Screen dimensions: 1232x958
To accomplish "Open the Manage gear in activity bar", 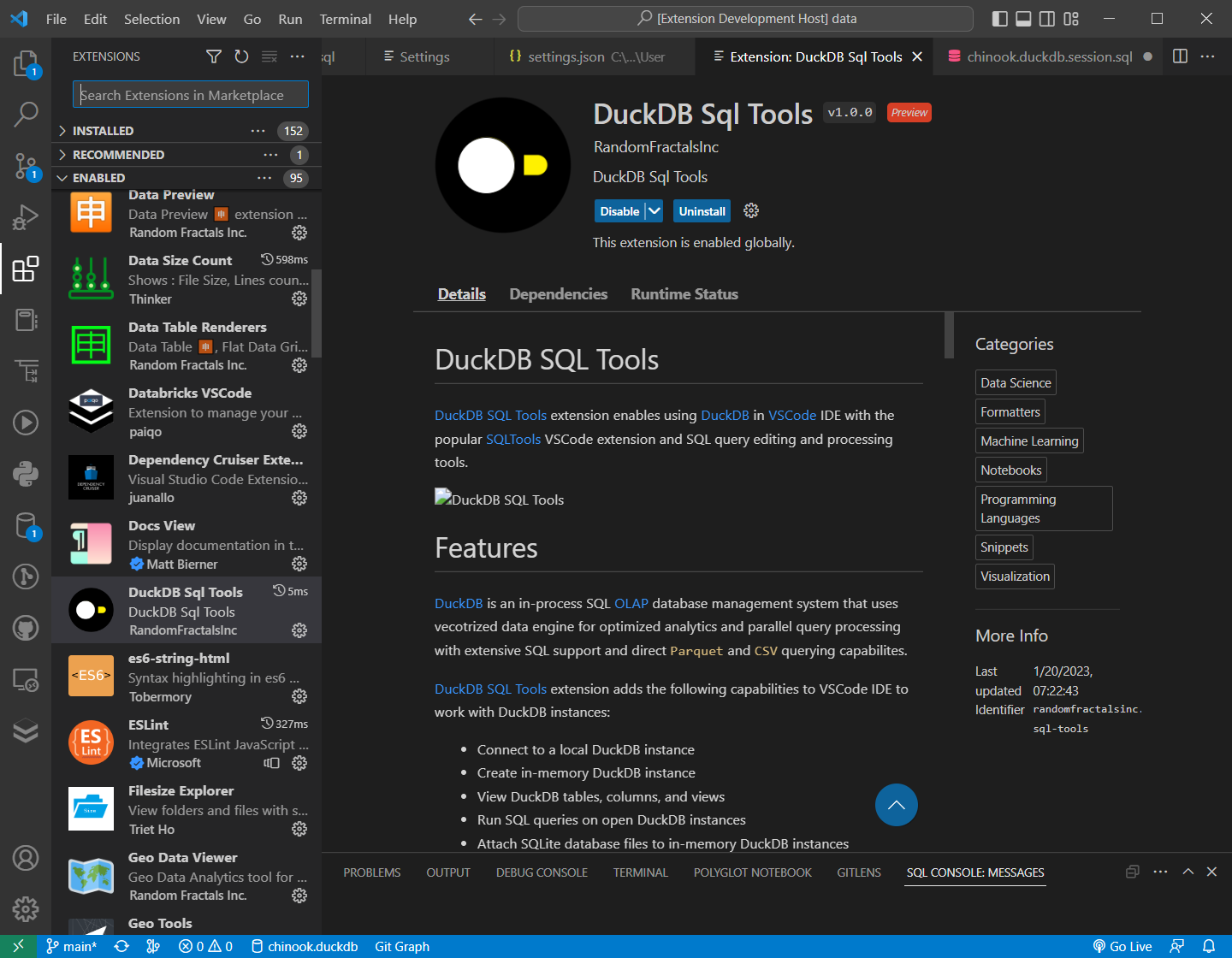I will coord(26,908).
